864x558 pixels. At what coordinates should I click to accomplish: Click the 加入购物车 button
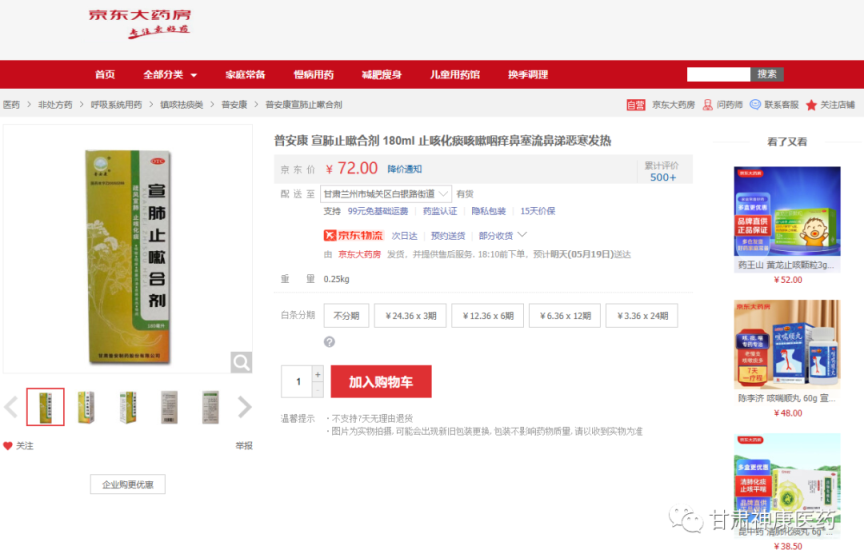pyautogui.click(x=381, y=381)
